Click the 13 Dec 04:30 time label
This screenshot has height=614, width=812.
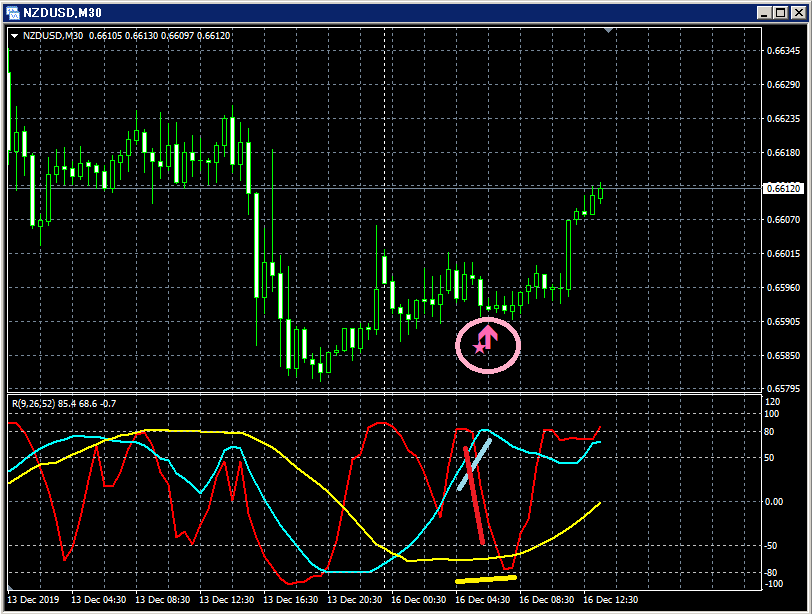pos(98,600)
